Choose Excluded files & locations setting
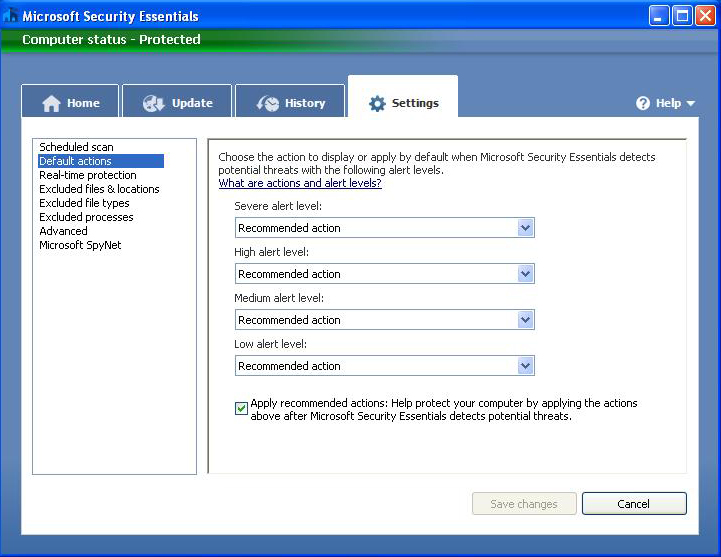This screenshot has height=557, width=721. 99,189
